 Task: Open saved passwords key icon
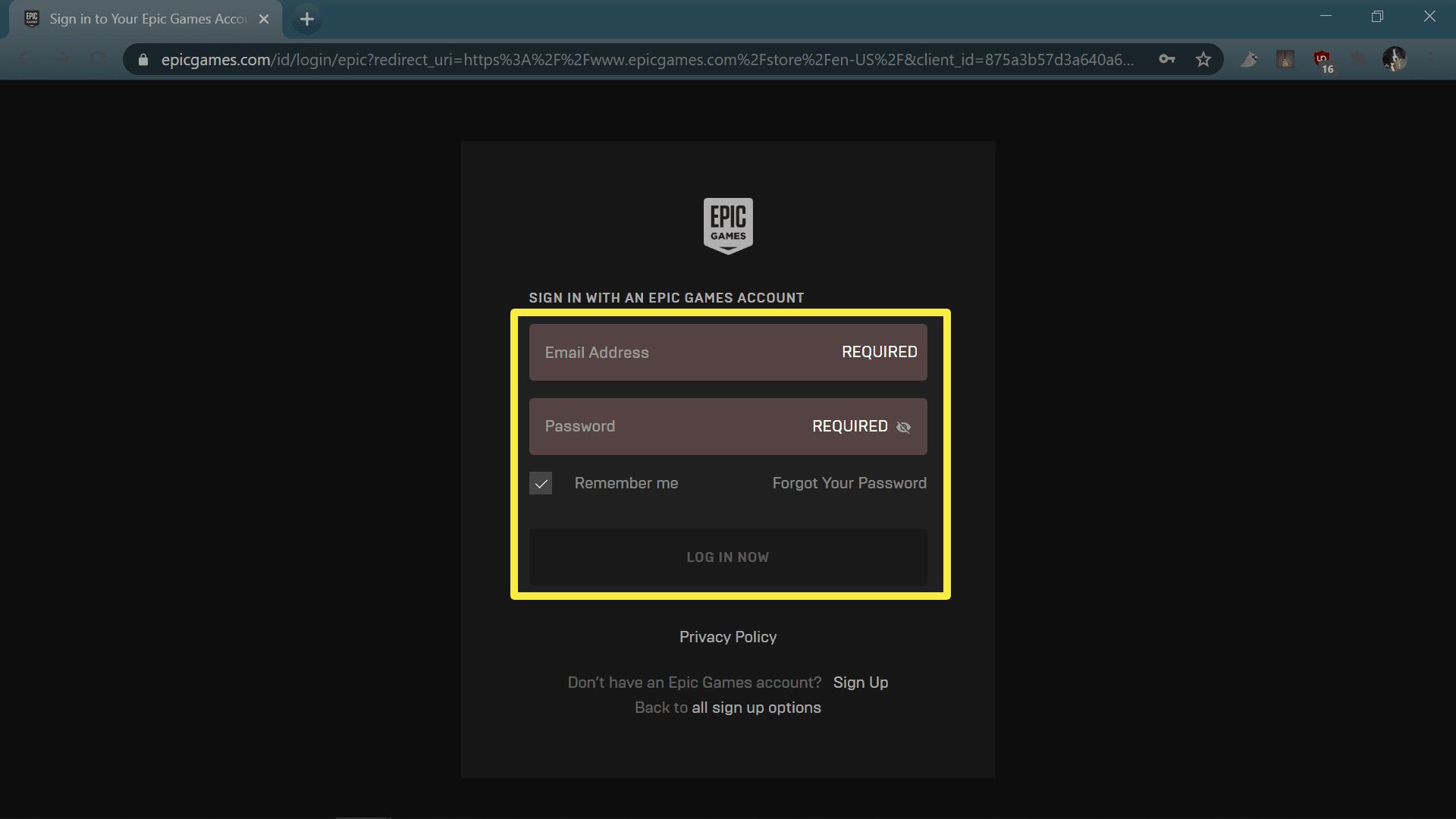coord(1167,59)
